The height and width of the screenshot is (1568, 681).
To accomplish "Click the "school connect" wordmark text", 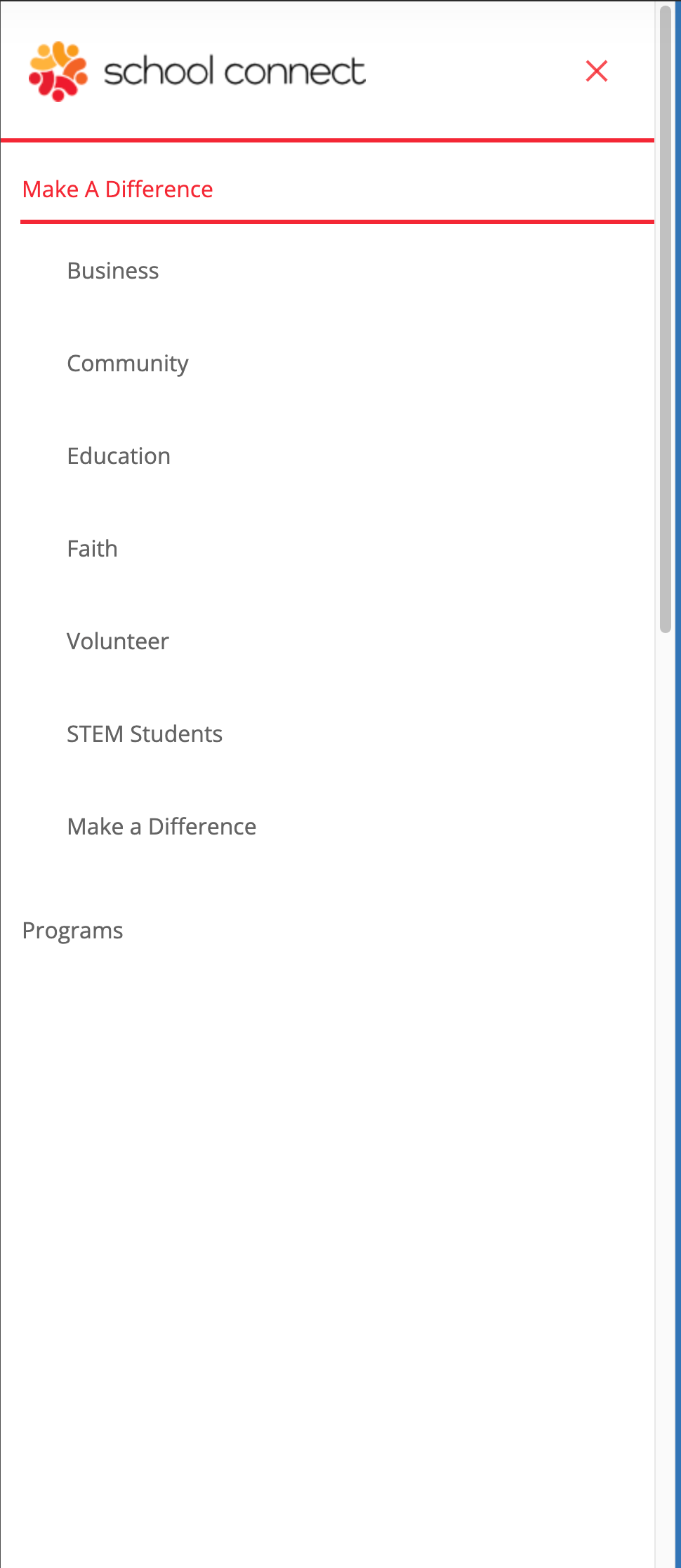I will [234, 72].
